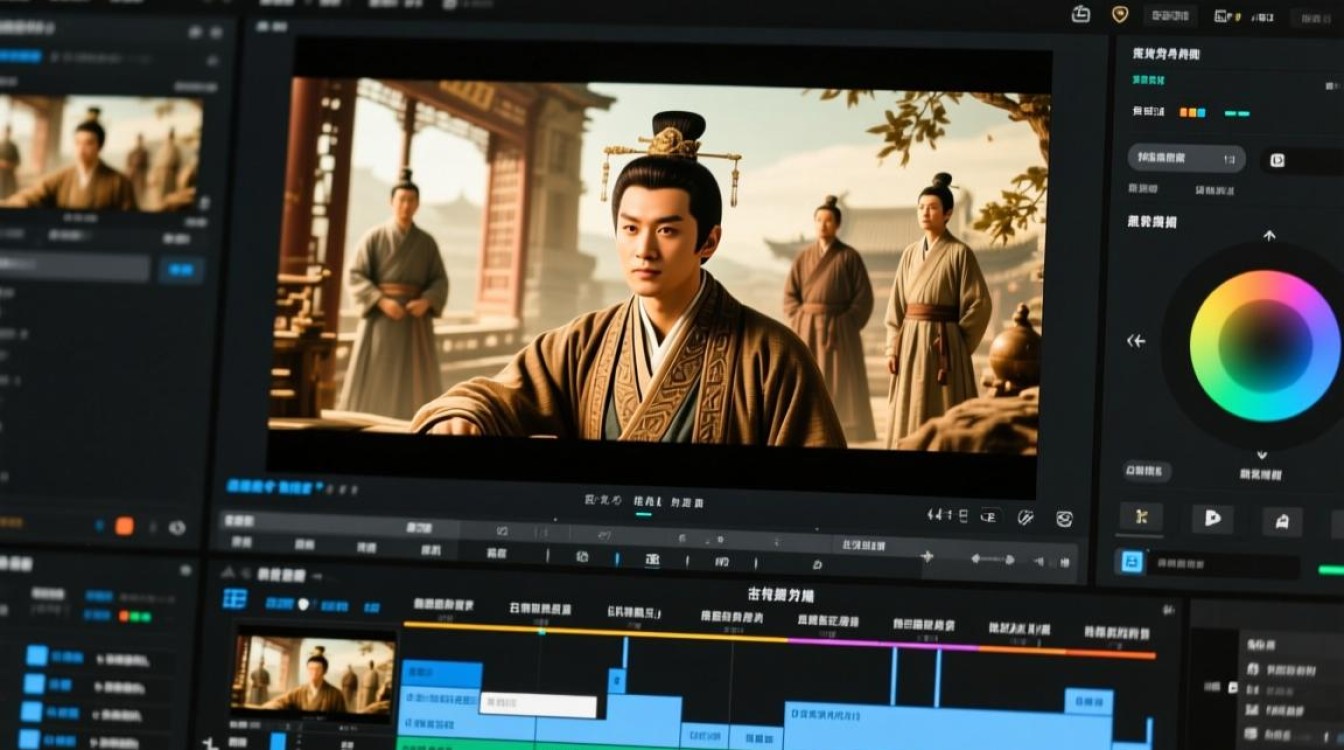Click the pen slash icon below the viewer
This screenshot has height=750, width=1344.
(x=1025, y=517)
